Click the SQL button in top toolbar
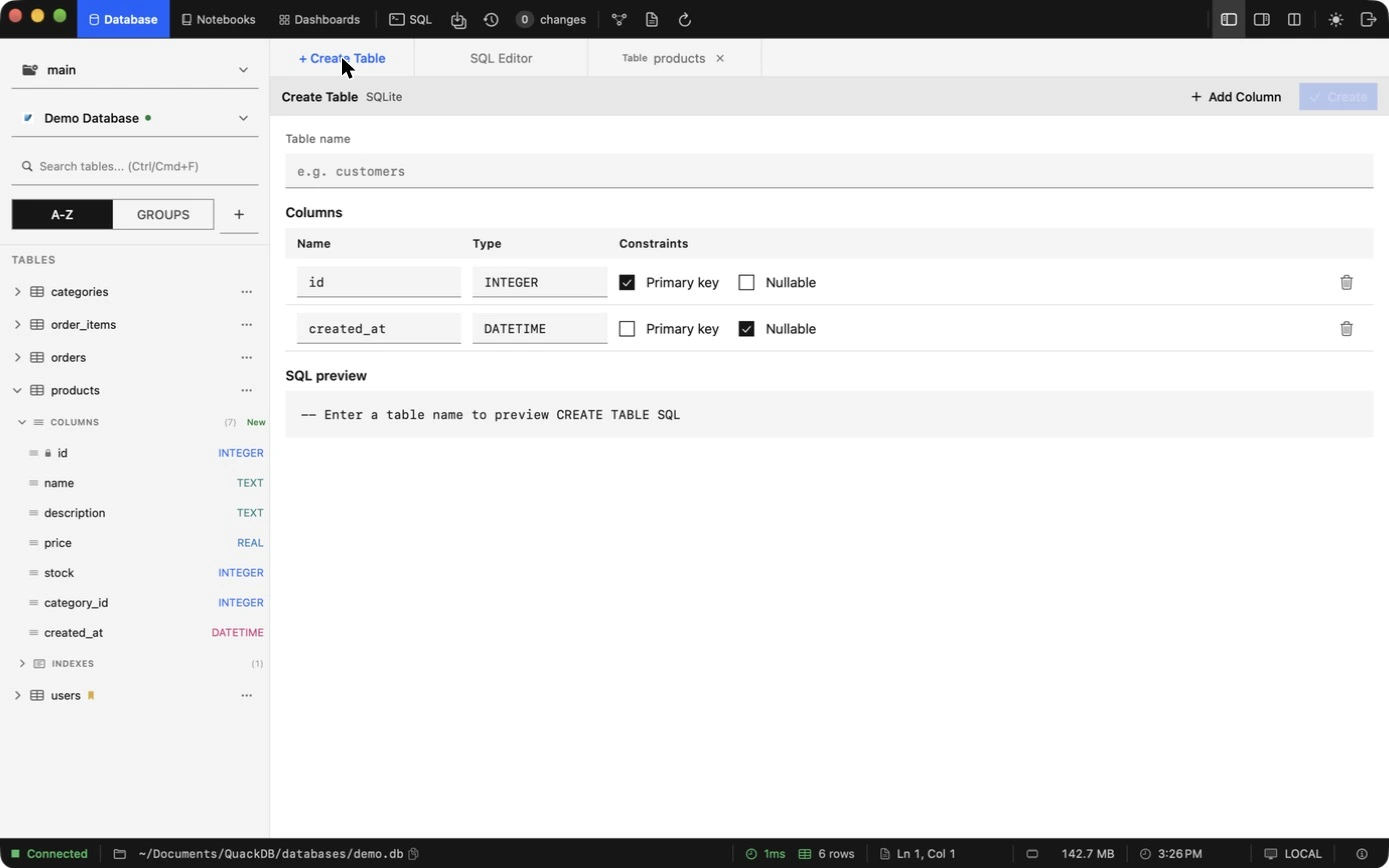 click(x=411, y=19)
